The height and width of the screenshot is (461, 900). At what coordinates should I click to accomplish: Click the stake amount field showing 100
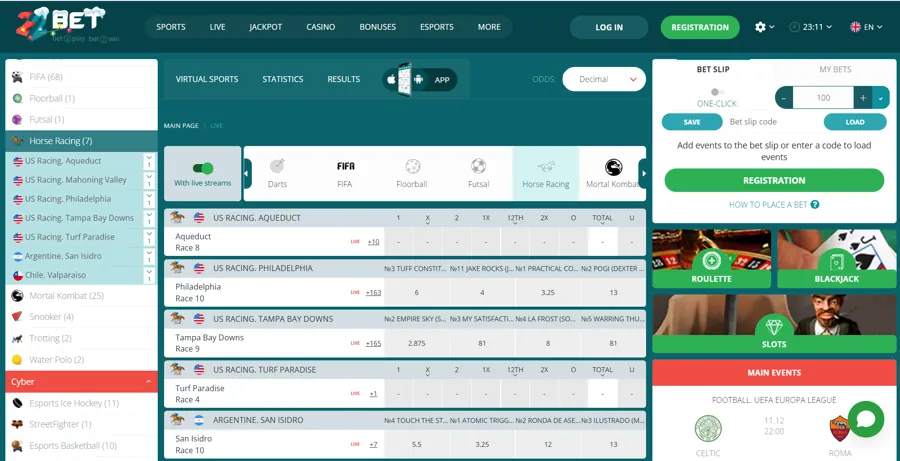(823, 98)
